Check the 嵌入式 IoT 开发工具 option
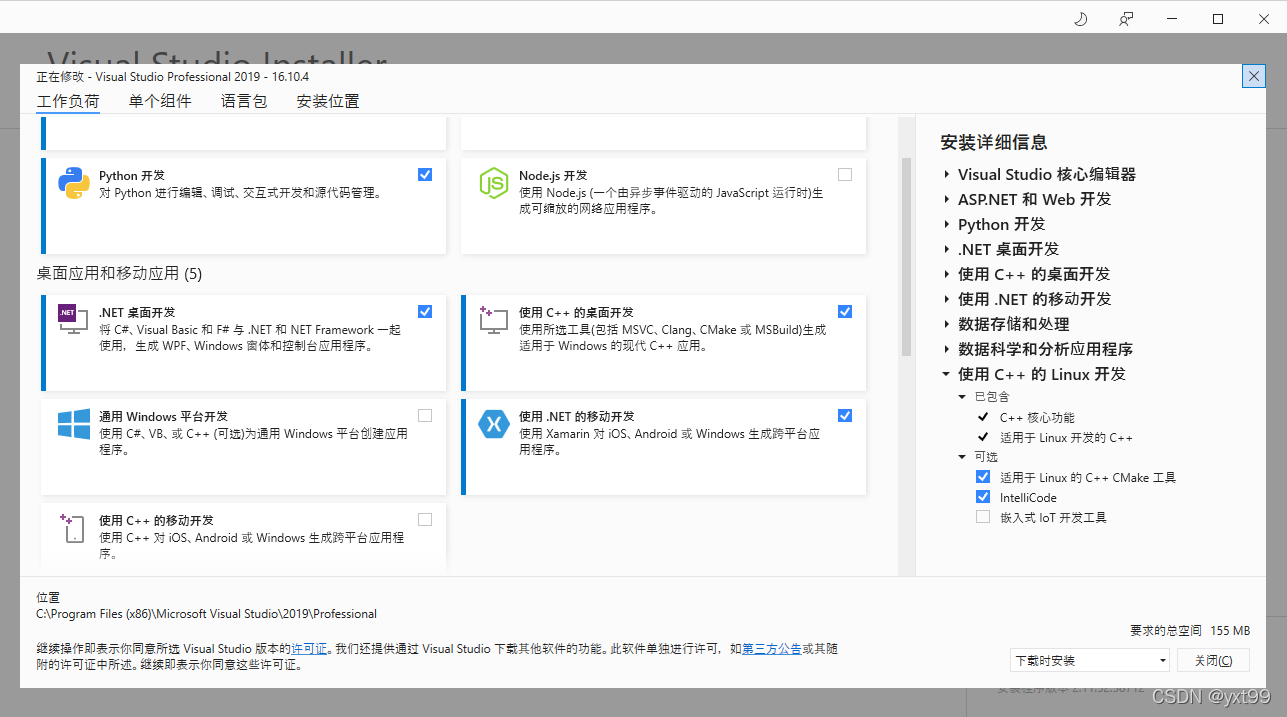1287x717 pixels. coord(983,517)
